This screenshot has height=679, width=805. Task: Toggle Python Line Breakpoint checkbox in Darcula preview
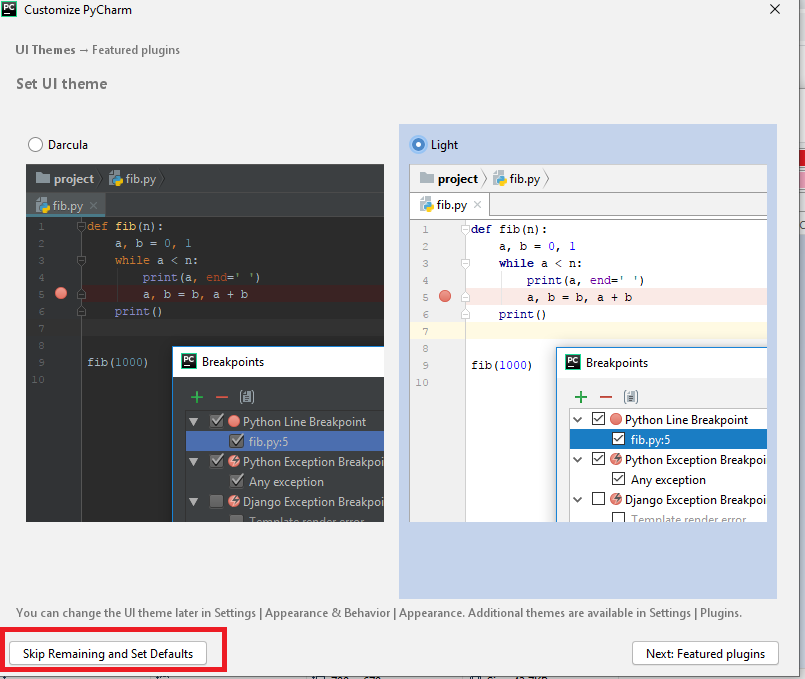point(217,421)
